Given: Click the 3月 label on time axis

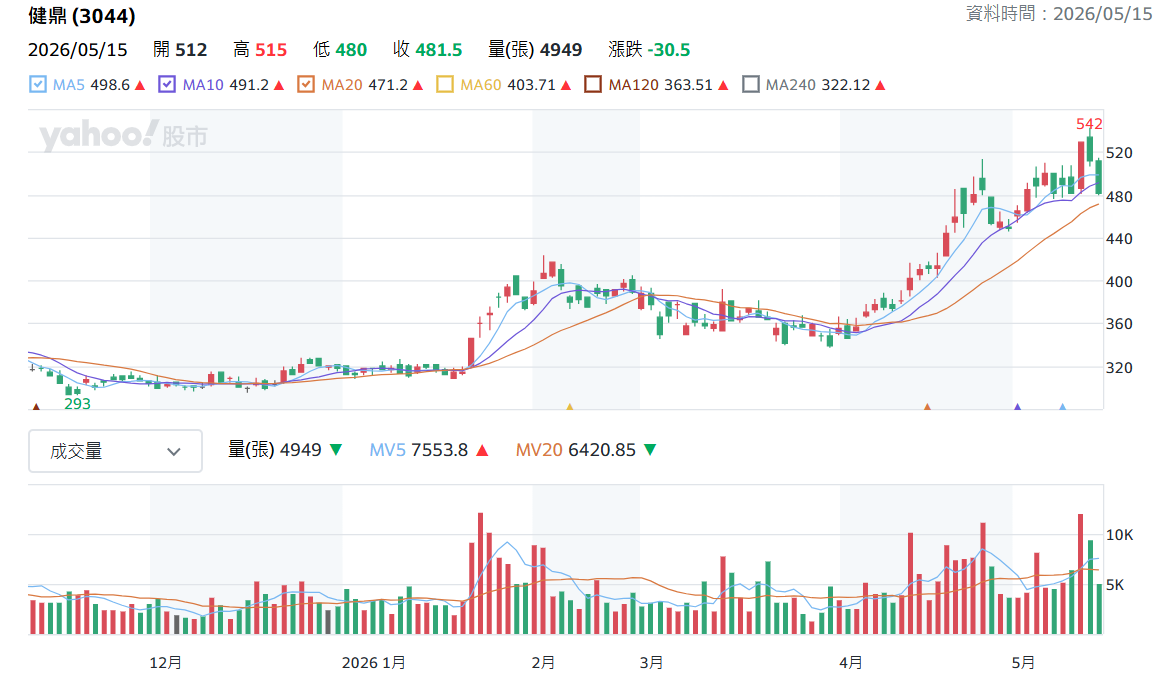Looking at the screenshot, I should click(651, 663).
